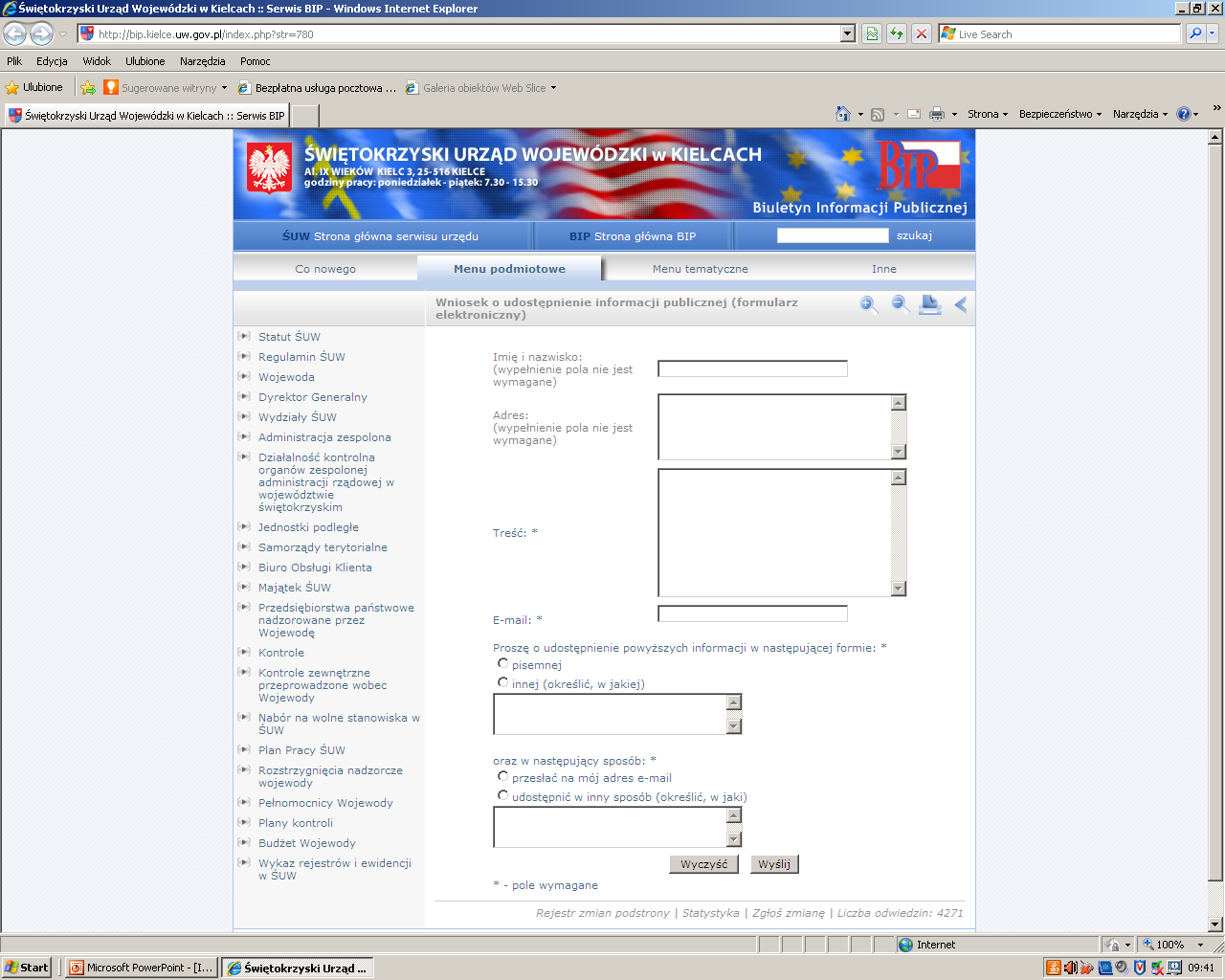This screenshot has width=1225, height=980.
Task: Click the Read mail envelope icon
Action: pos(914,114)
